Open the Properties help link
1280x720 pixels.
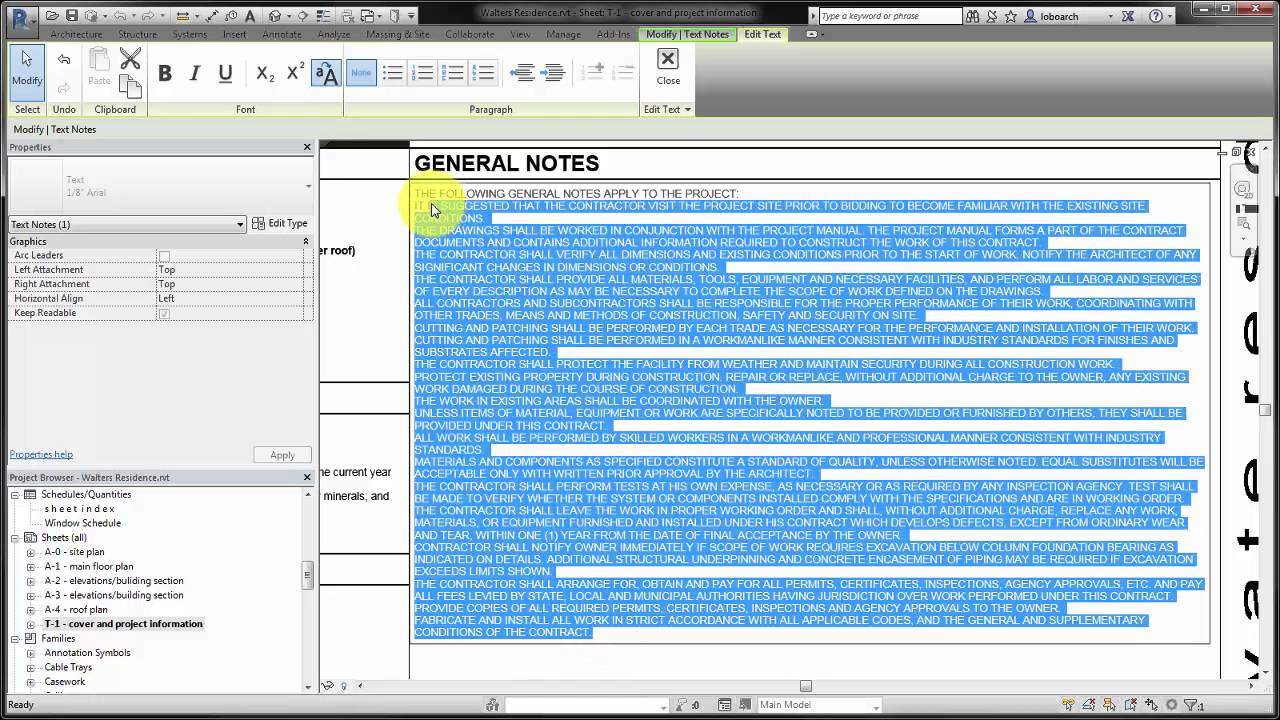[x=41, y=454]
